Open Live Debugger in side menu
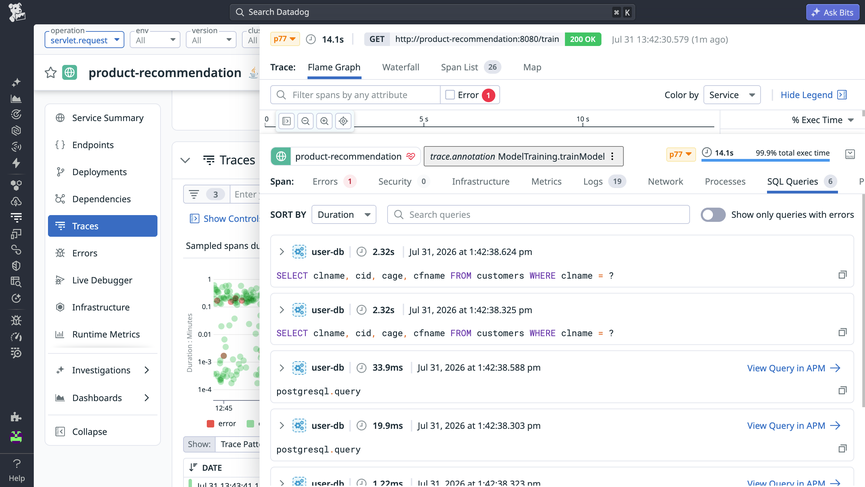865x487 pixels. coord(103,280)
